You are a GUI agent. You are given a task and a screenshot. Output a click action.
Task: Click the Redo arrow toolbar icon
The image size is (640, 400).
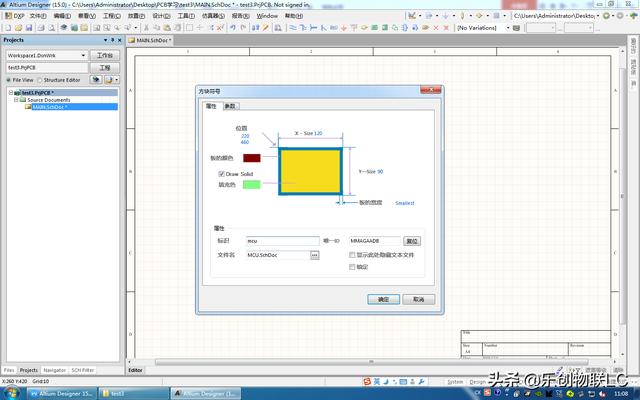[x=243, y=28]
